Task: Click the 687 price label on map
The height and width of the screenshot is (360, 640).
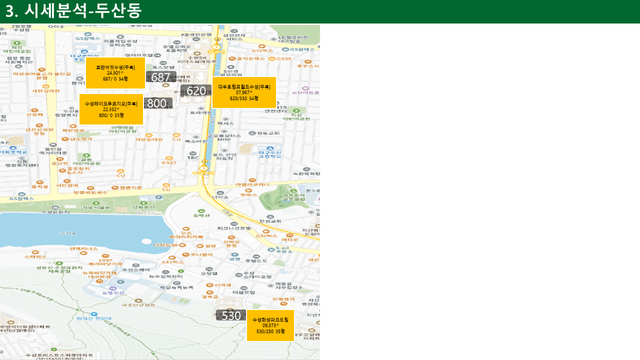Action: tap(161, 77)
